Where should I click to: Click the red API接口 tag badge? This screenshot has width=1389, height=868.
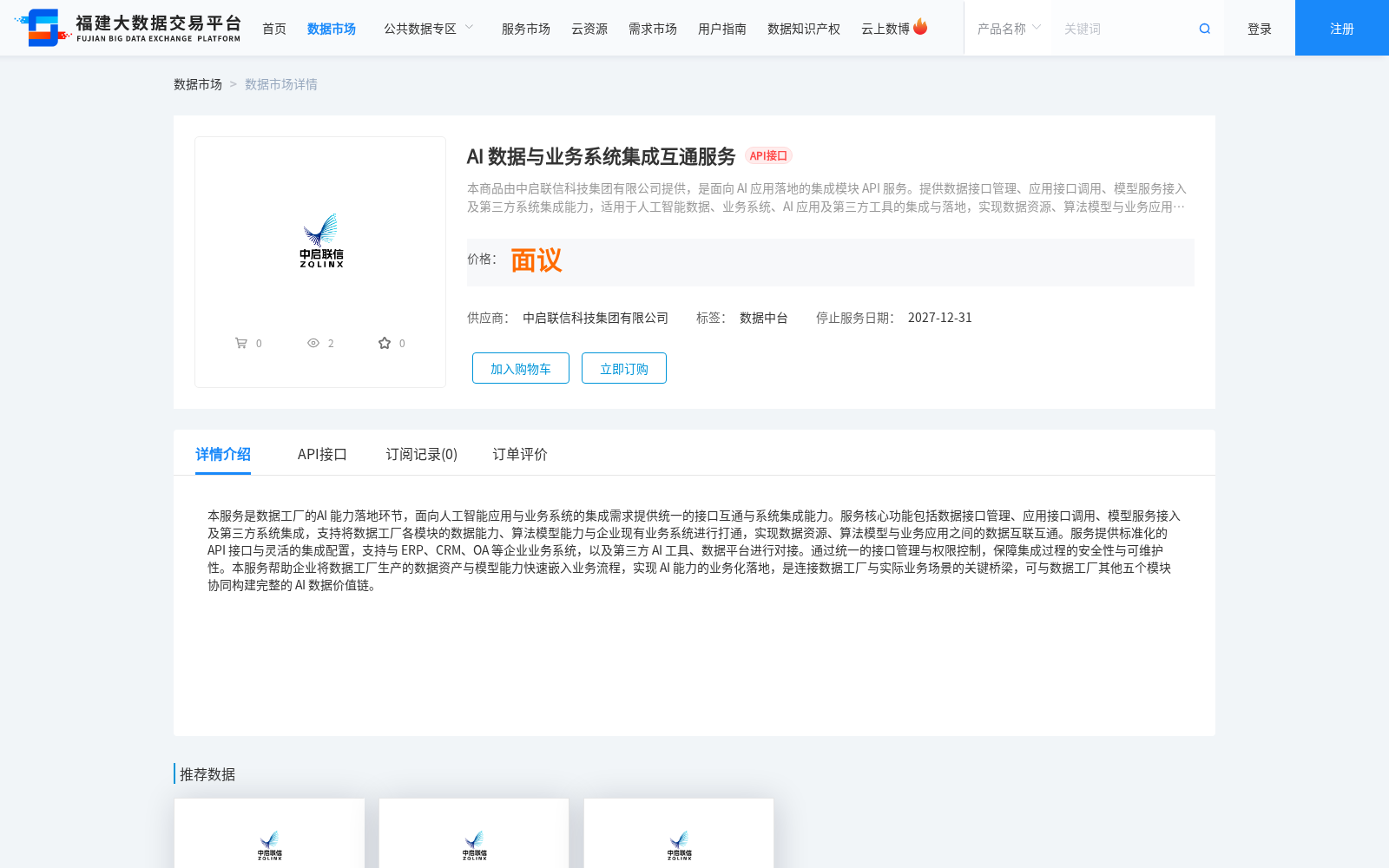point(768,155)
